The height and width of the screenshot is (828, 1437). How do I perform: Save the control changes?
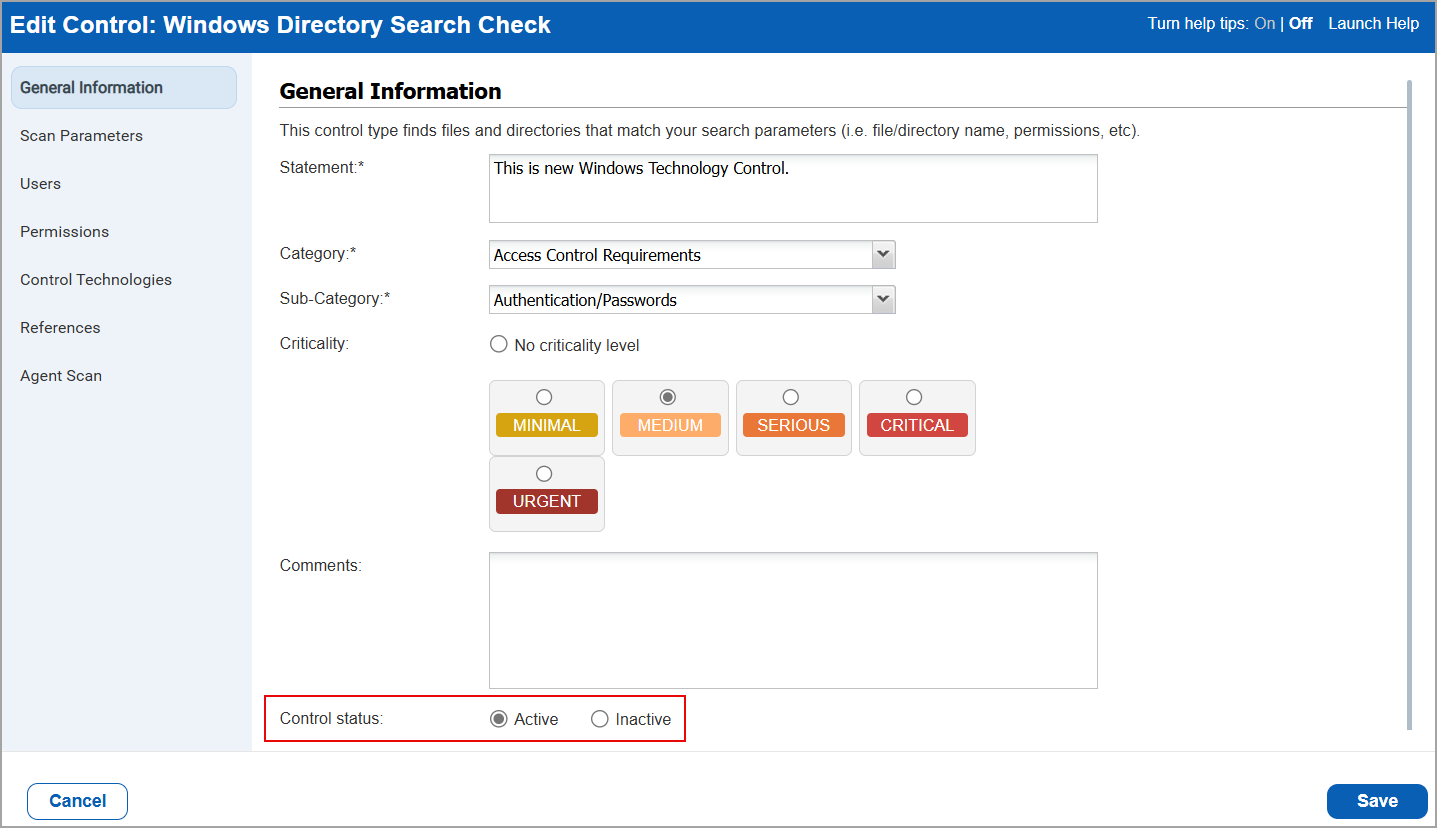(x=1377, y=801)
